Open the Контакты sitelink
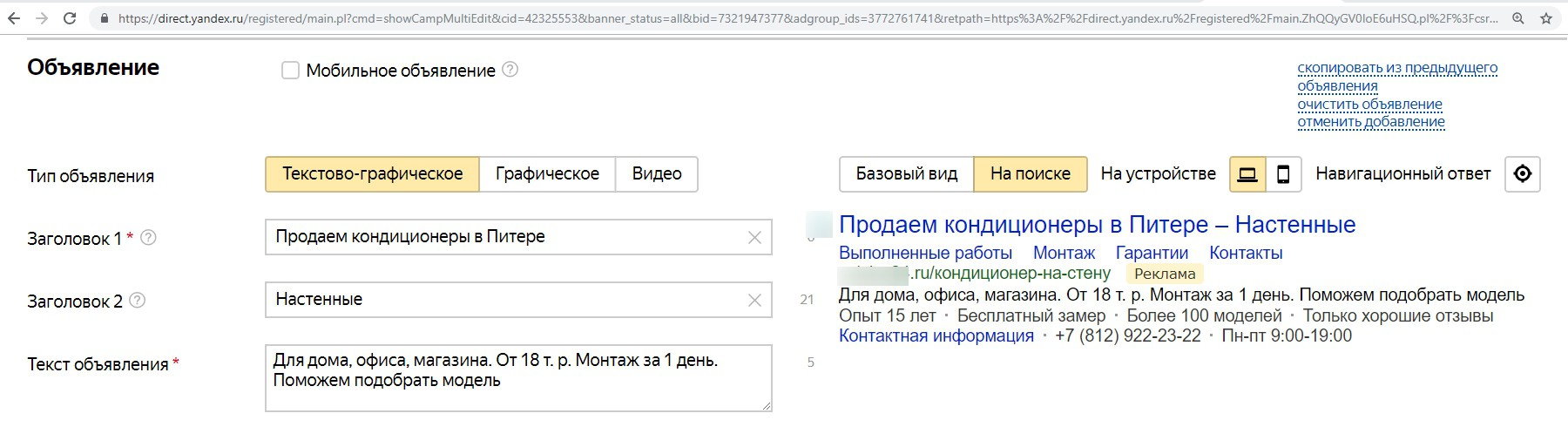The image size is (1568, 427). pos(1246,254)
